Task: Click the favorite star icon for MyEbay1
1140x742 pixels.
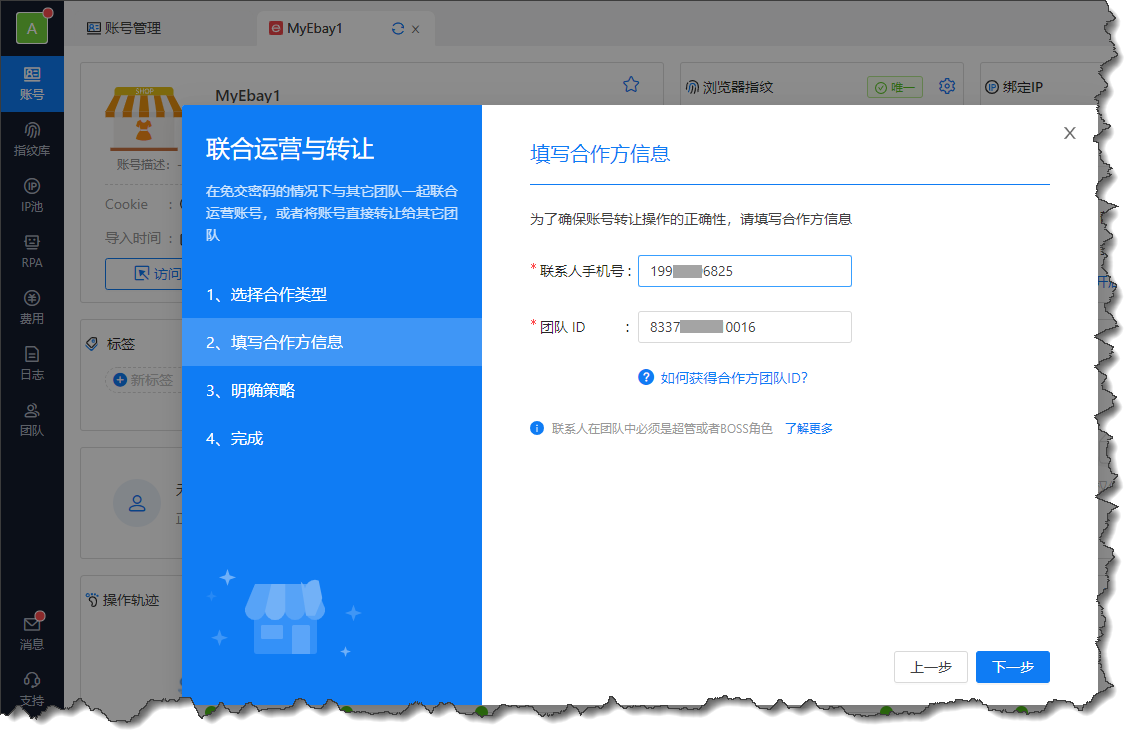Action: (631, 85)
